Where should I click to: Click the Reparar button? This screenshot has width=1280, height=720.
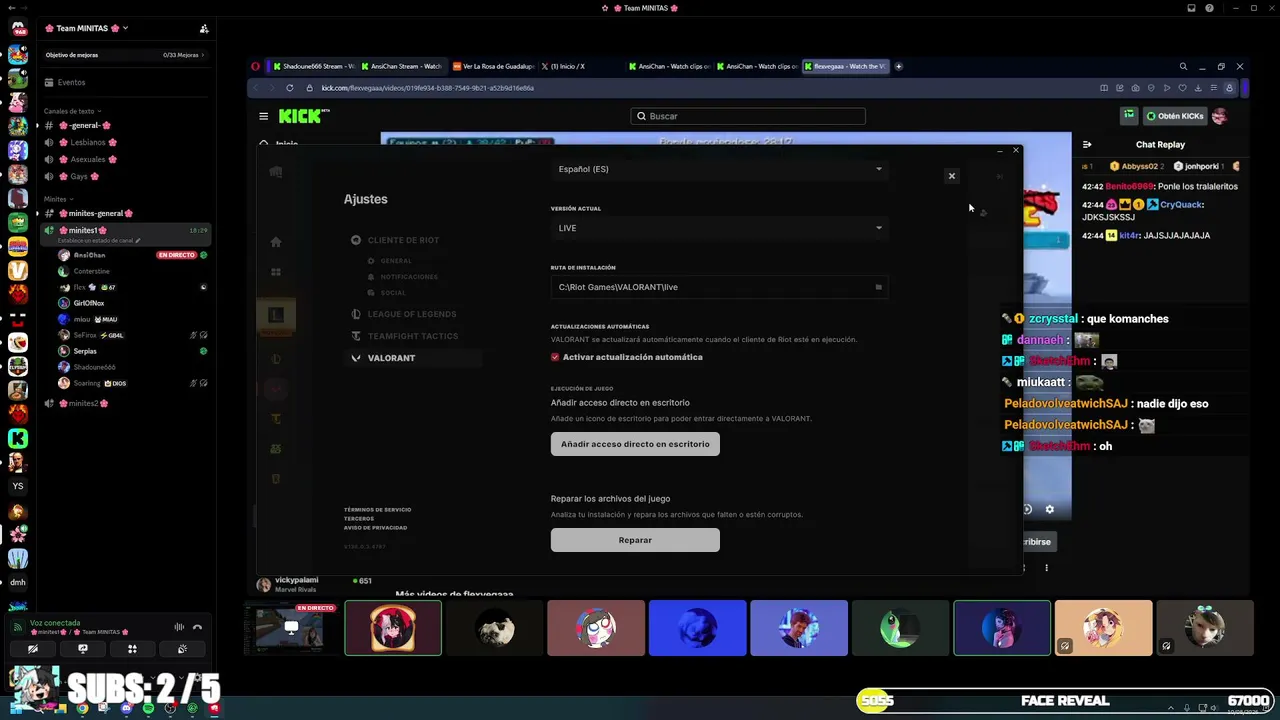tap(635, 540)
